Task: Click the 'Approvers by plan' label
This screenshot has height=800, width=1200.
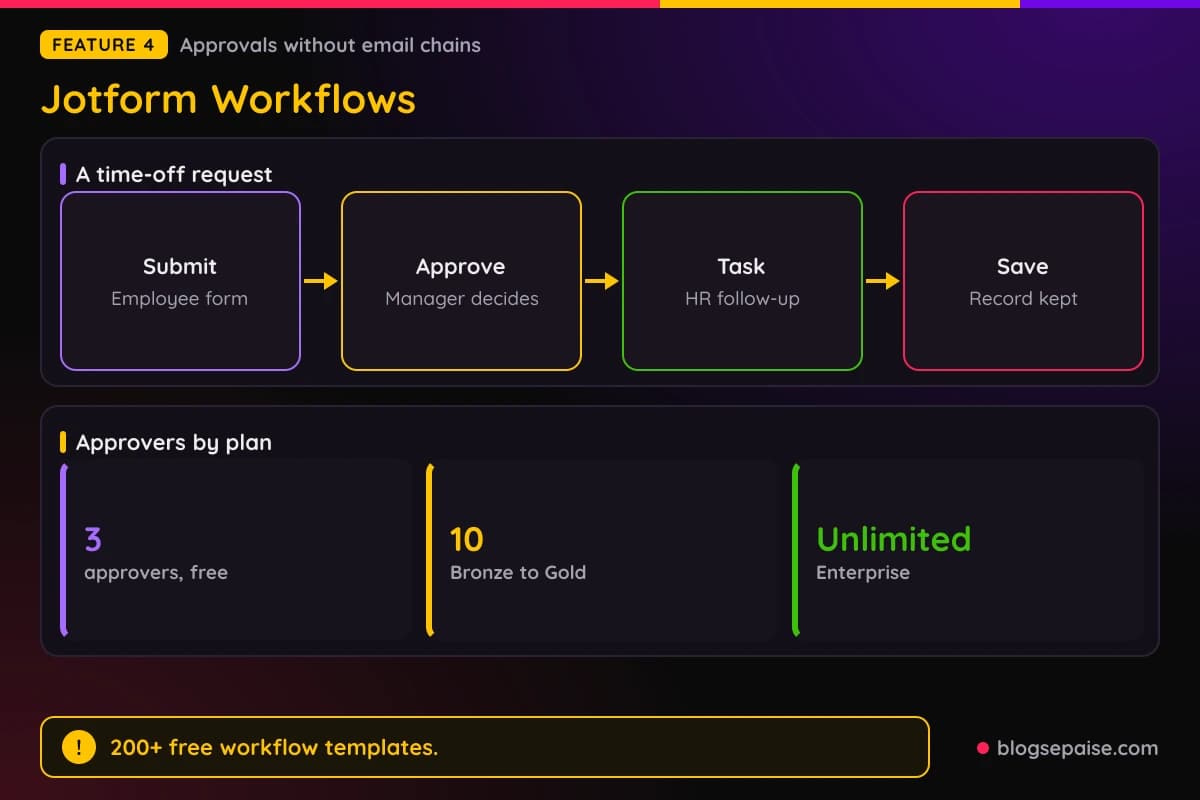Action: coord(174,442)
